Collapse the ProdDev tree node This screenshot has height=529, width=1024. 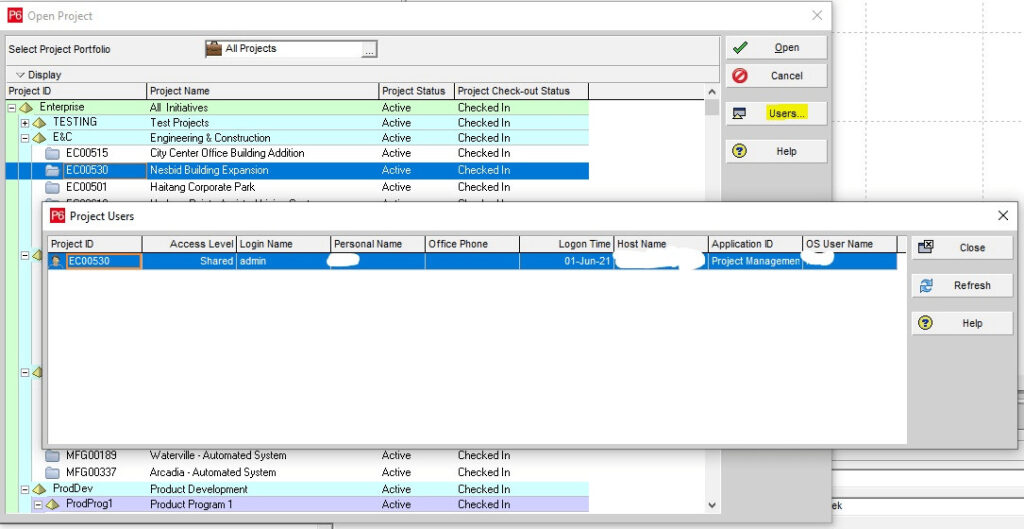pyautogui.click(x=25, y=489)
